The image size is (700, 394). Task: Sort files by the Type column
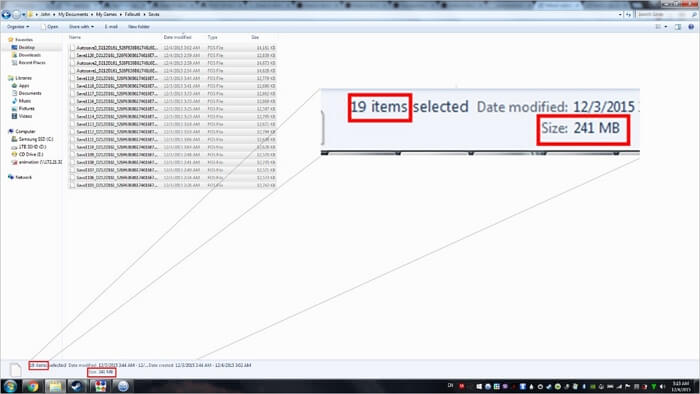pyautogui.click(x=212, y=37)
